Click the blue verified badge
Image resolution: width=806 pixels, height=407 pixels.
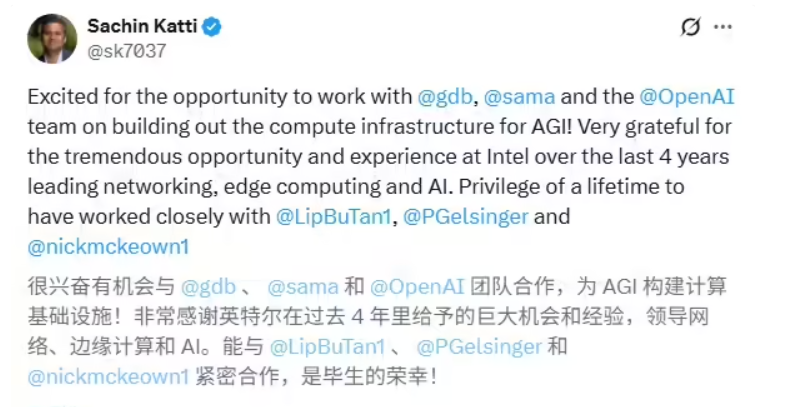211,27
